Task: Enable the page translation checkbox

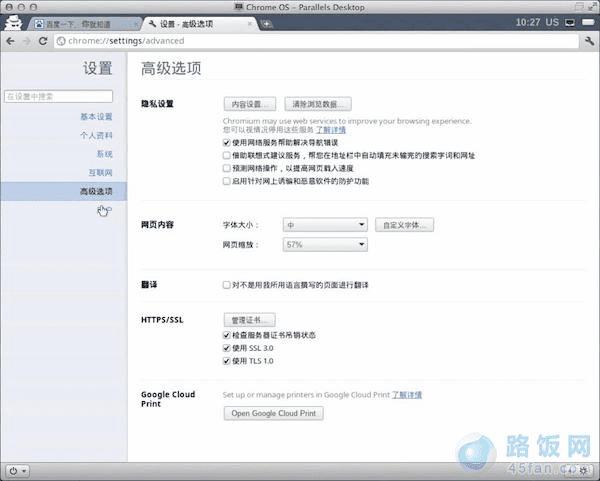Action: pos(227,285)
